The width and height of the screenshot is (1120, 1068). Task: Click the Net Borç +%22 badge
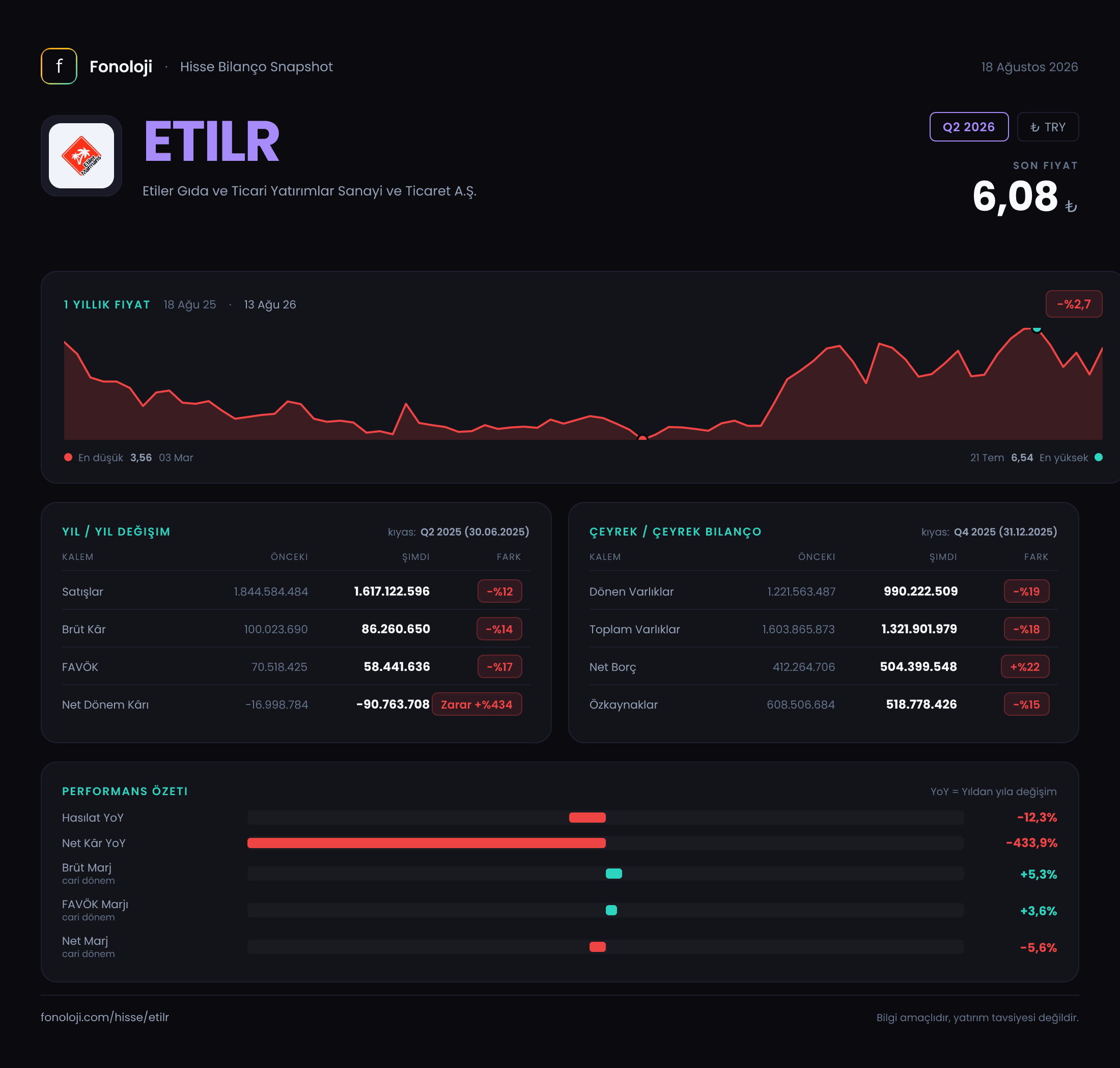tap(1025, 666)
